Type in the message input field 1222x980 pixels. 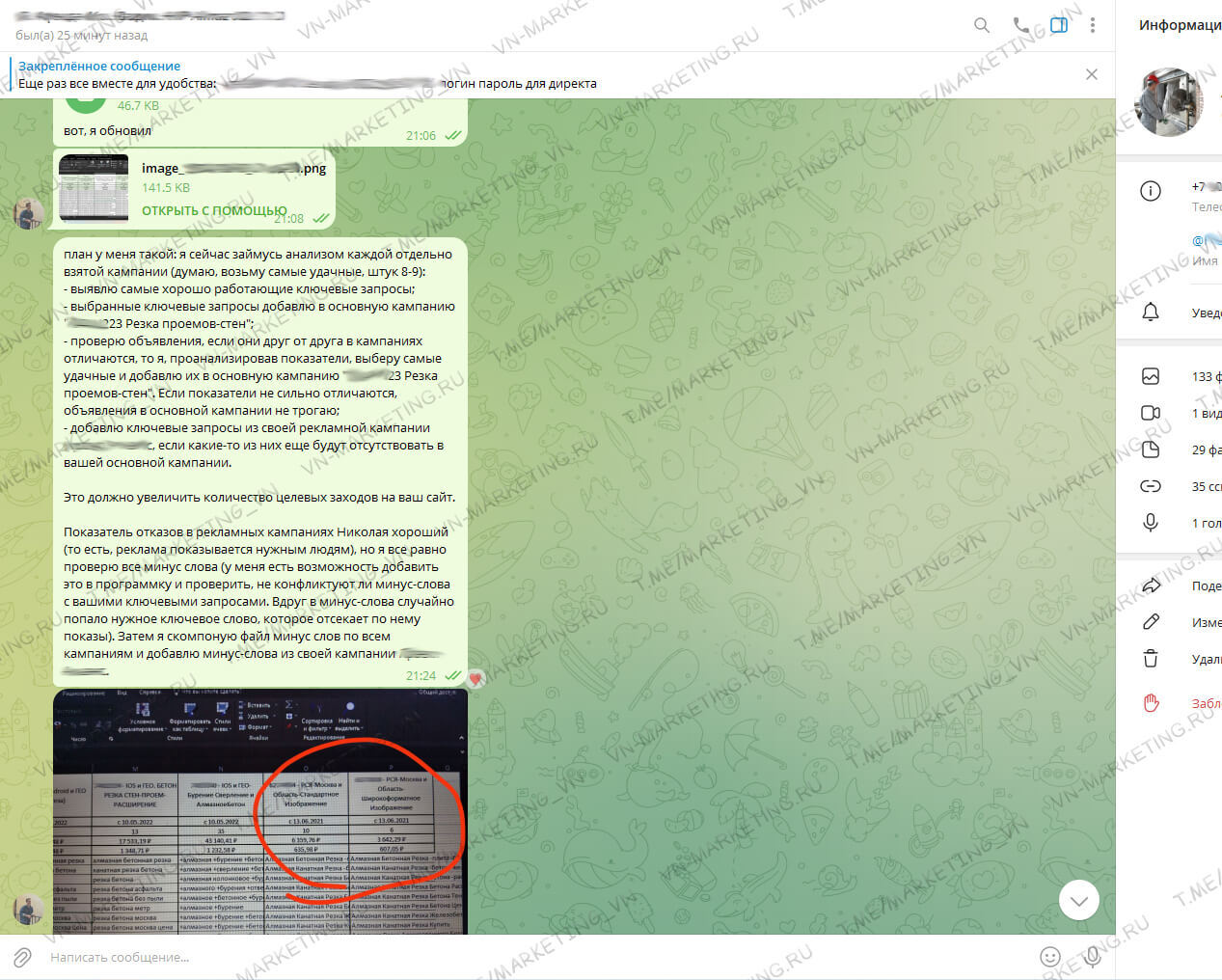(482, 957)
